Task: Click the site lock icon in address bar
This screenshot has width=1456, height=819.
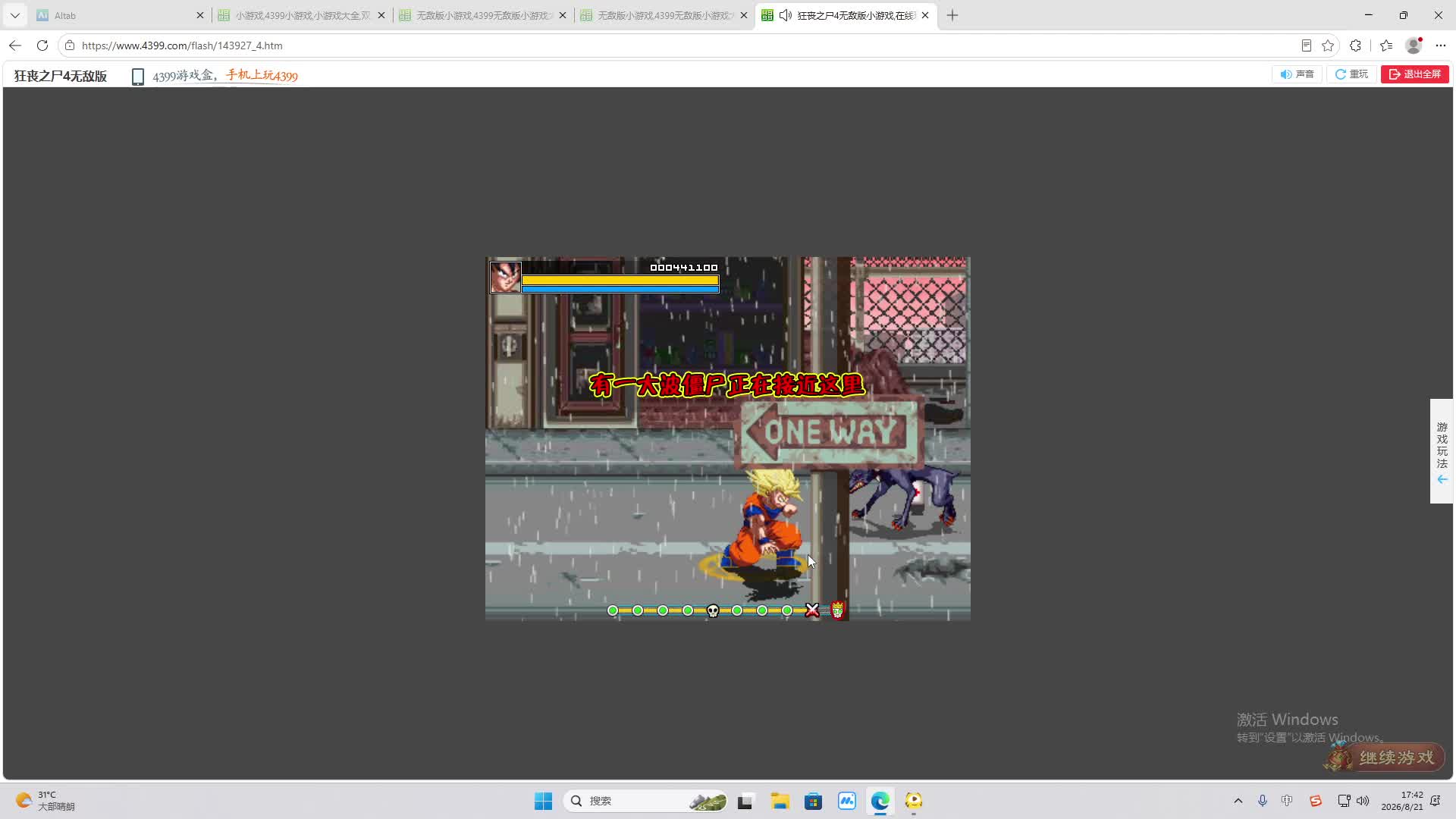Action: (70, 45)
